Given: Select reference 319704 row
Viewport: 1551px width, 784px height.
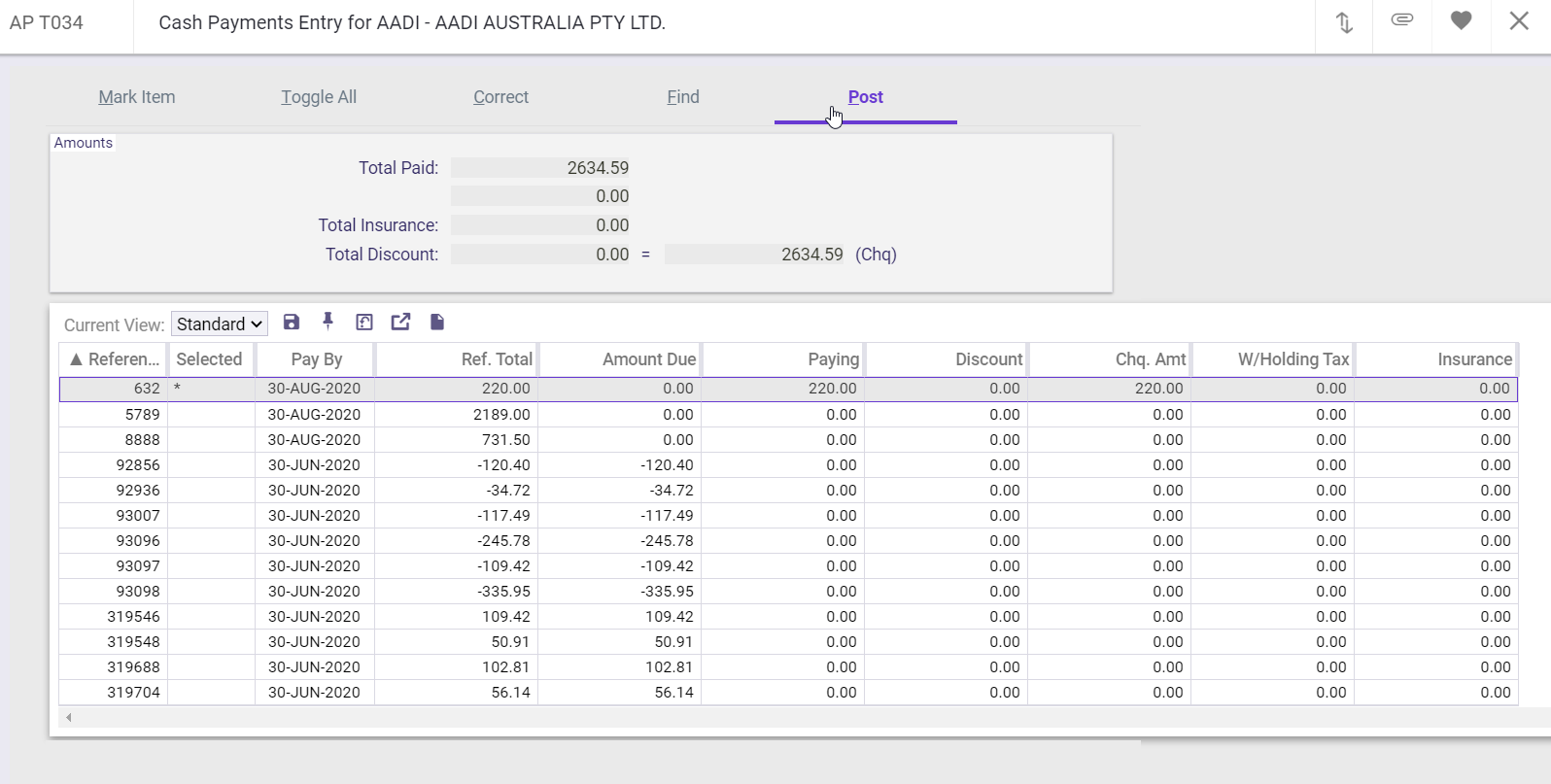Looking at the screenshot, I should (x=788, y=693).
